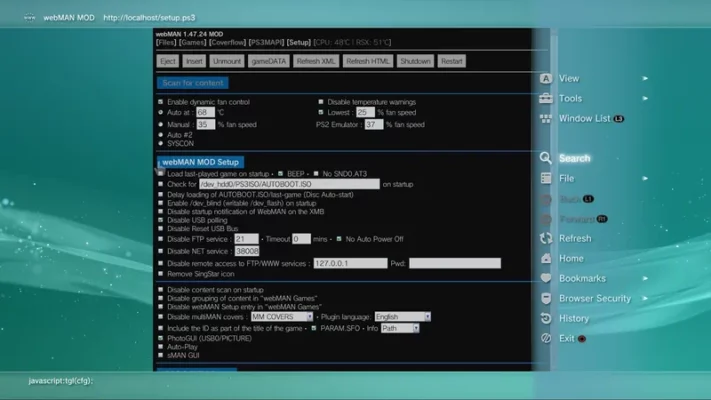
Task: Toggle Disable temperature warnings checkbox
Action: 321,102
